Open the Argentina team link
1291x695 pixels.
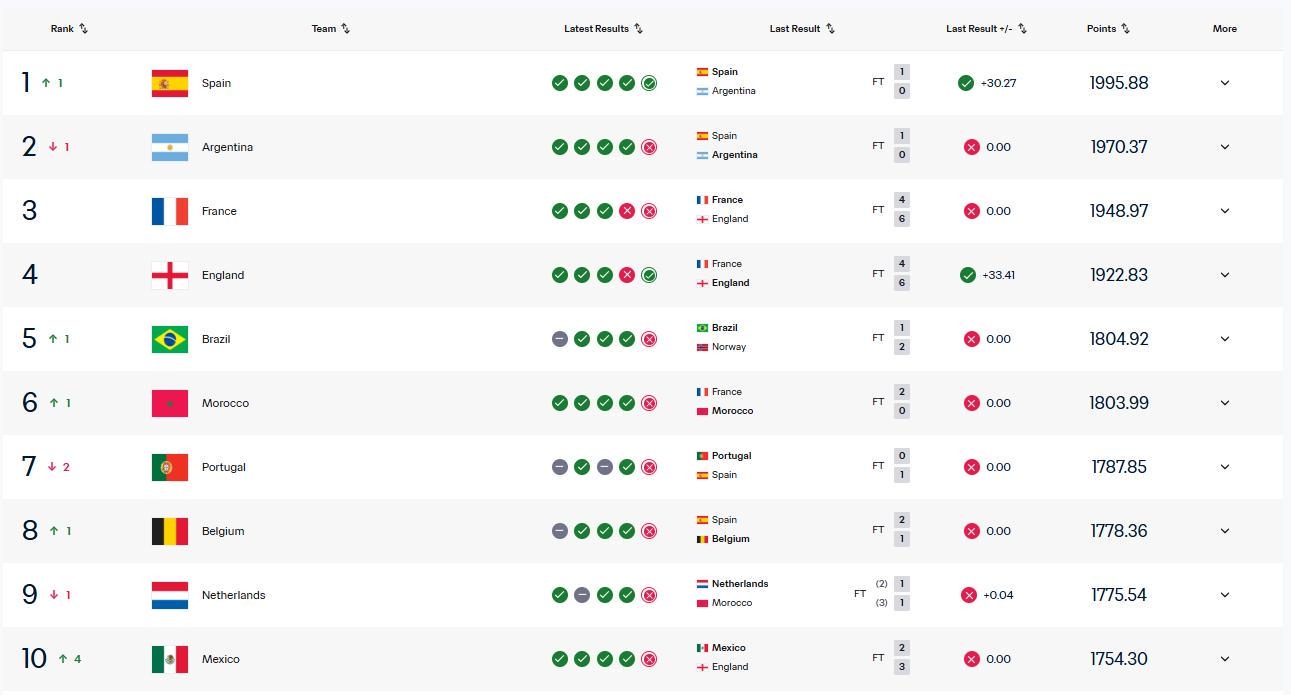pos(227,147)
